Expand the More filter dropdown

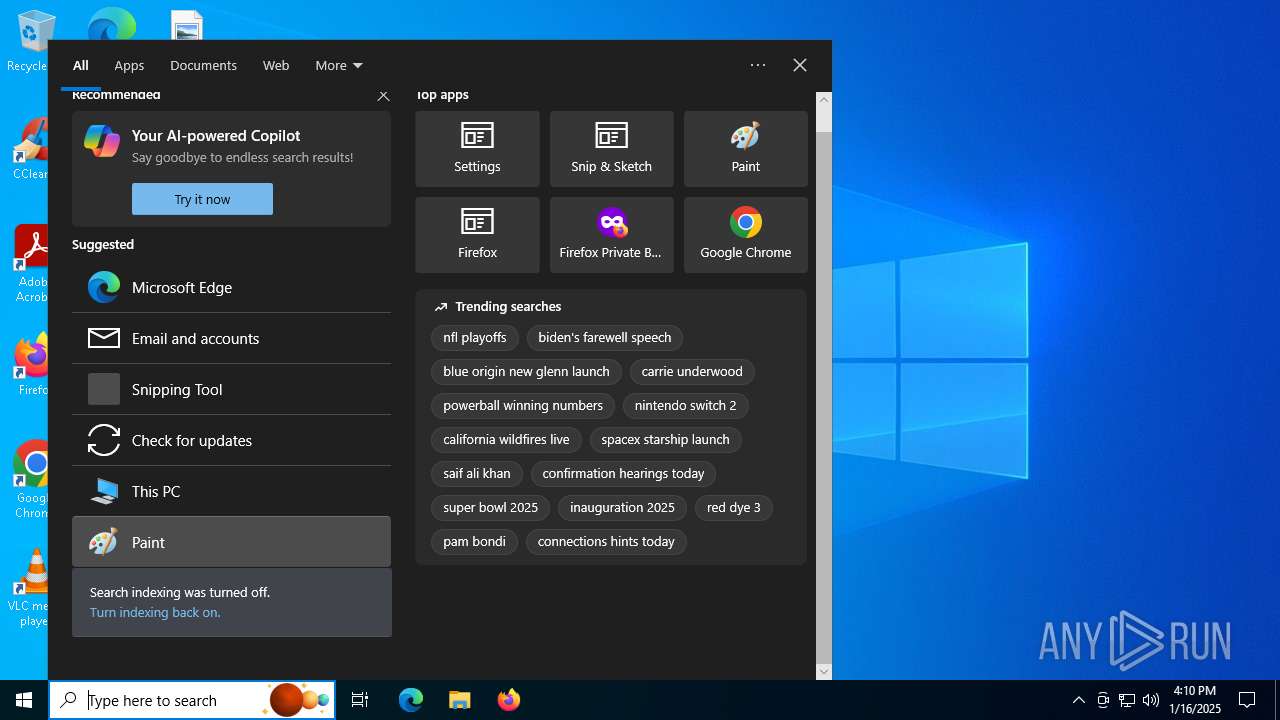point(339,65)
